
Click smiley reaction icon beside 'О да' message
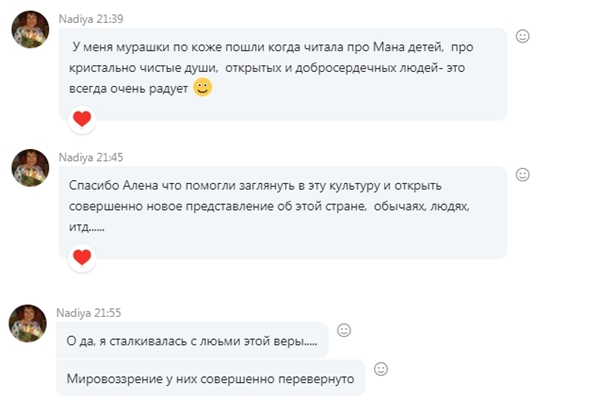pos(344,329)
